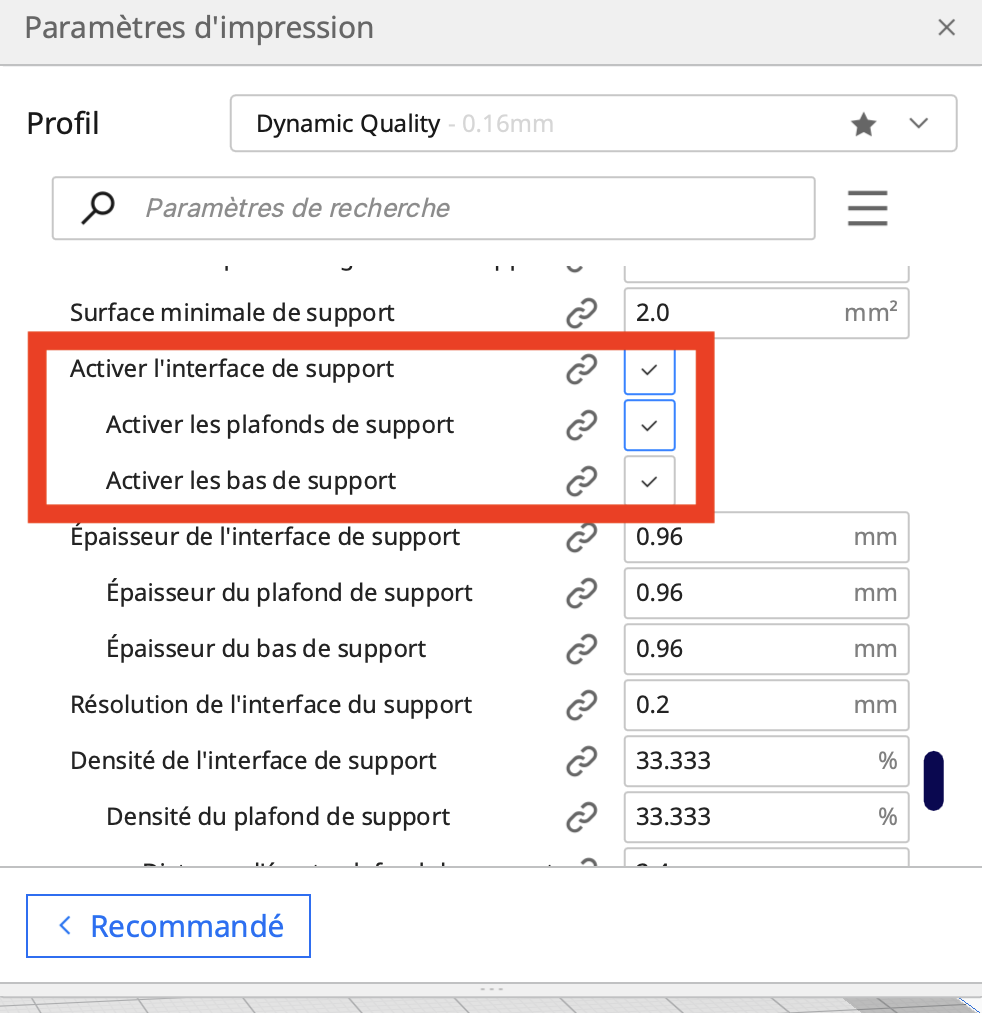Open the hamburger settings visibility menu
This screenshot has height=1013, width=982.
point(867,208)
